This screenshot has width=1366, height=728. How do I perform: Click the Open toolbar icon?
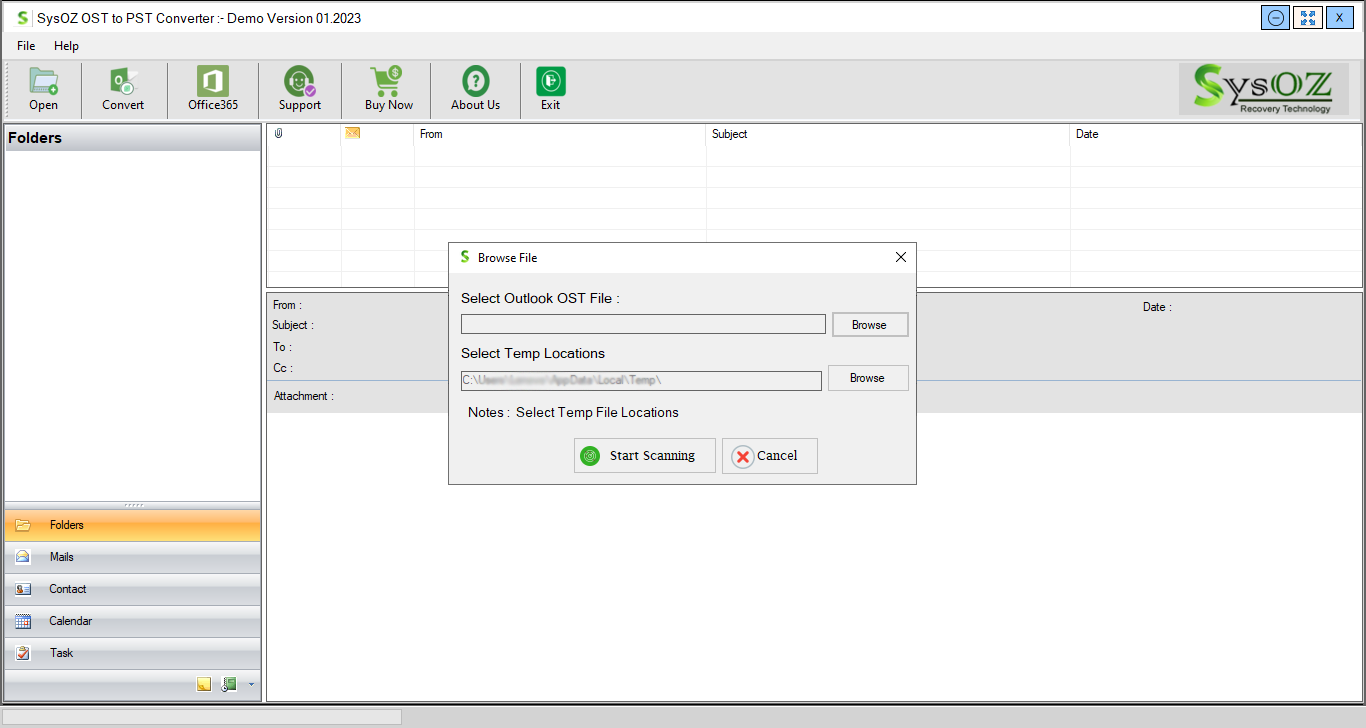click(x=43, y=82)
